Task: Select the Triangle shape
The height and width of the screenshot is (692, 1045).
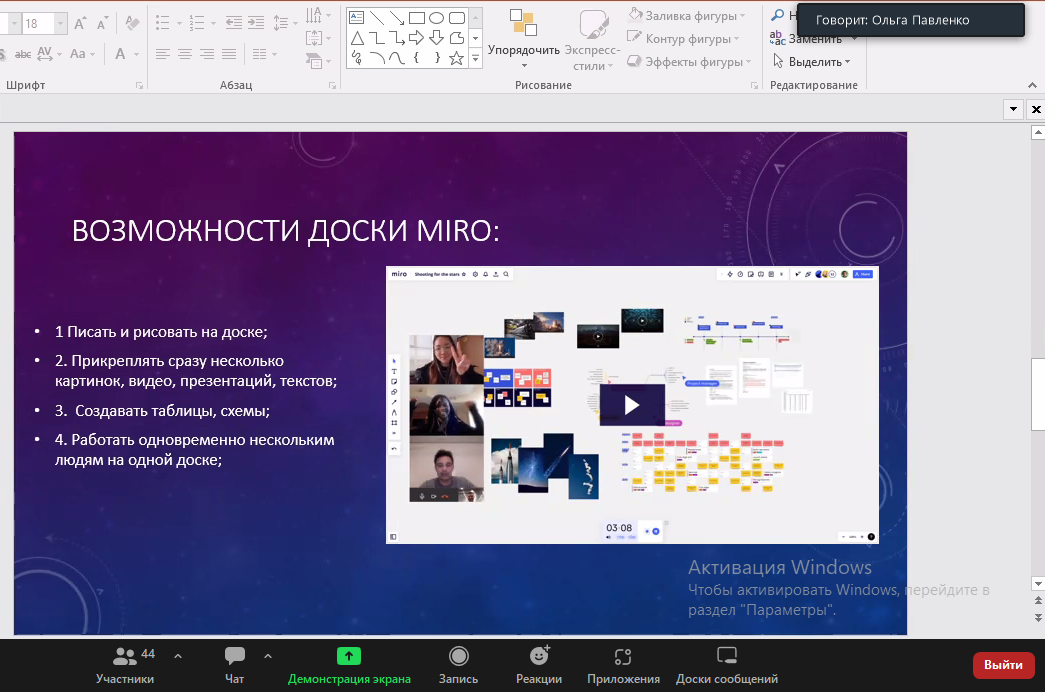Action: pos(357,38)
